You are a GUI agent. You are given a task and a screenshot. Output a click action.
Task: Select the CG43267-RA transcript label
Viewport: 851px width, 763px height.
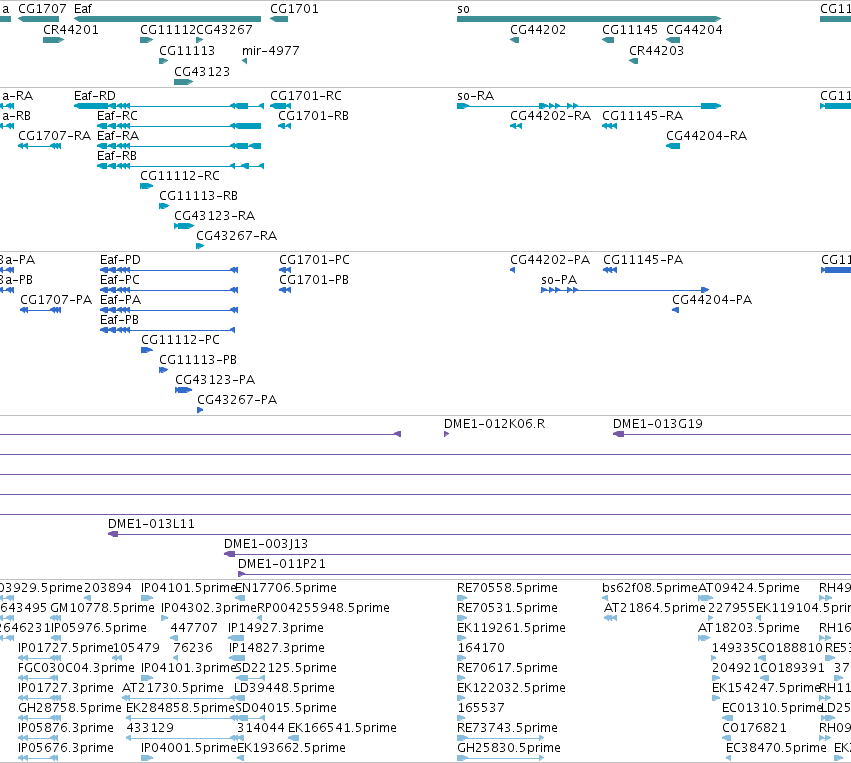point(237,236)
